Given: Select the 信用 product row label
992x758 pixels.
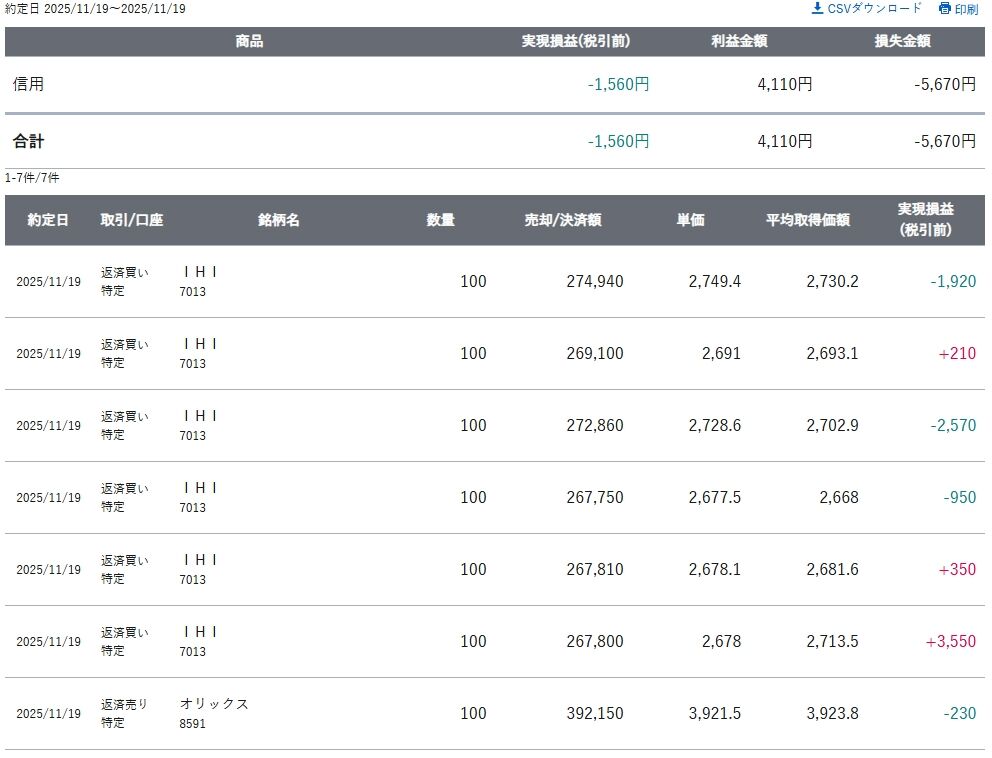Looking at the screenshot, I should click(28, 84).
